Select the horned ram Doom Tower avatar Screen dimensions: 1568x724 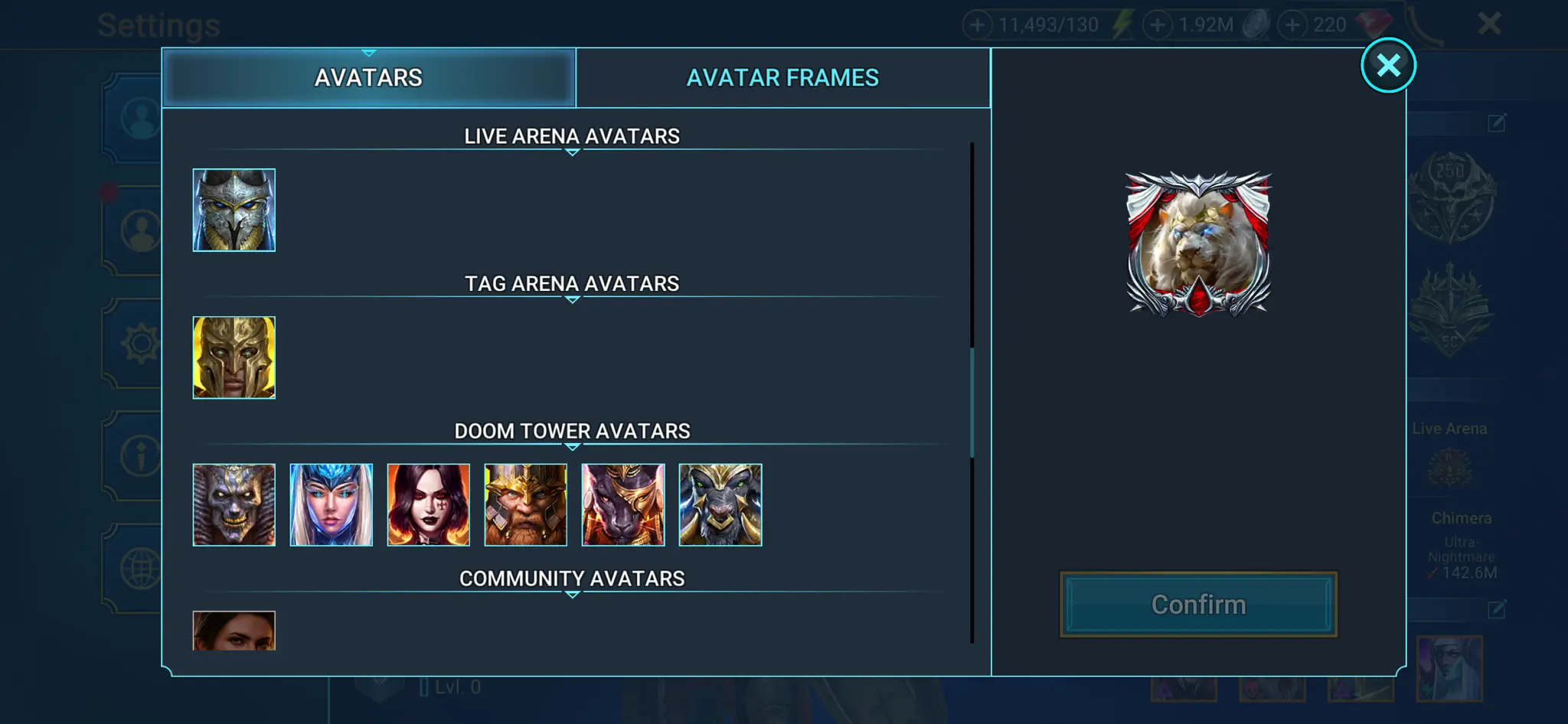[720, 504]
